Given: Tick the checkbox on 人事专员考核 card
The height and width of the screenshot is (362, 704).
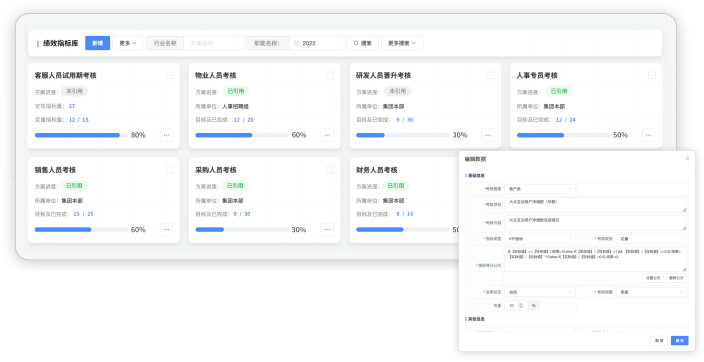Looking at the screenshot, I should 652,75.
